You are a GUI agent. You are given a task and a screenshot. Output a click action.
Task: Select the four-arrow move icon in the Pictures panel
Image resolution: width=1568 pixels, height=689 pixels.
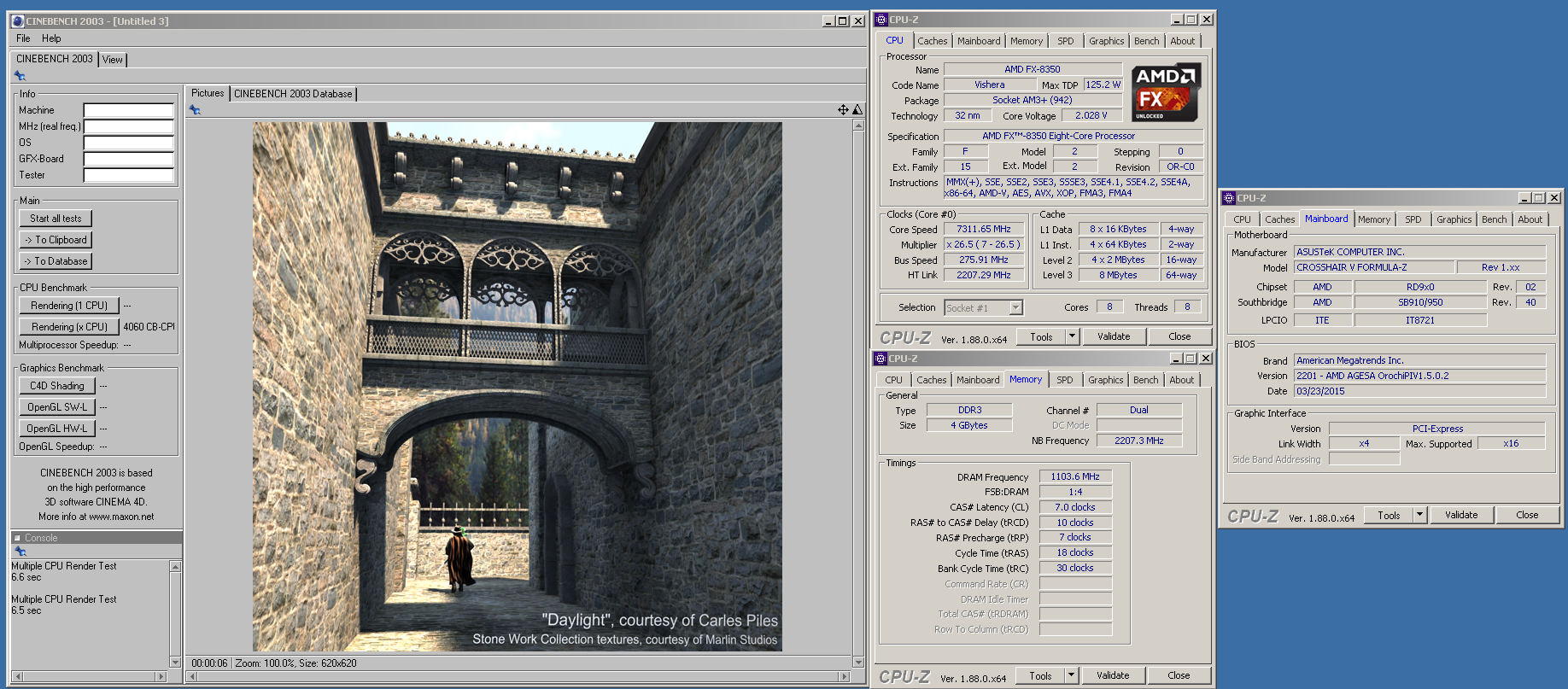(x=843, y=109)
